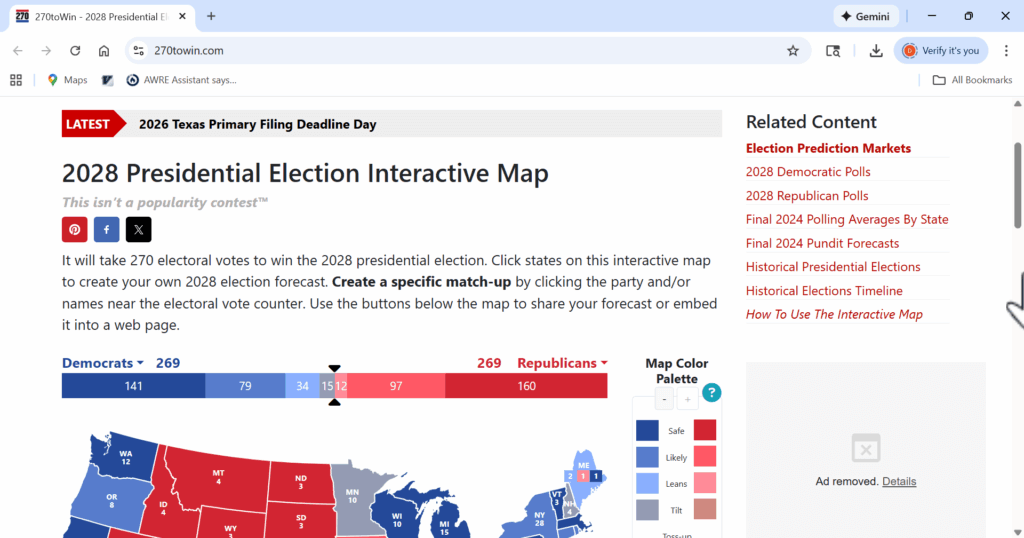This screenshot has width=1024, height=538.
Task: Click the Gemini button in title bar
Action: [x=866, y=16]
